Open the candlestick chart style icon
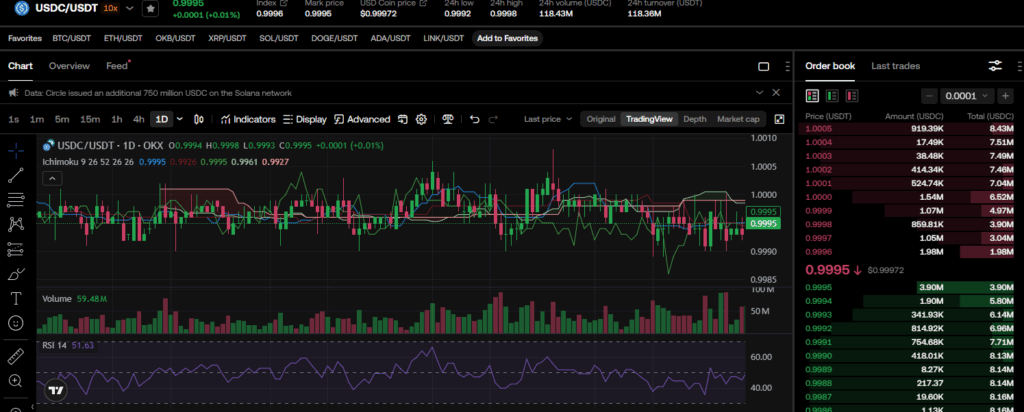Viewport: 1024px width, 412px height. 199,119
